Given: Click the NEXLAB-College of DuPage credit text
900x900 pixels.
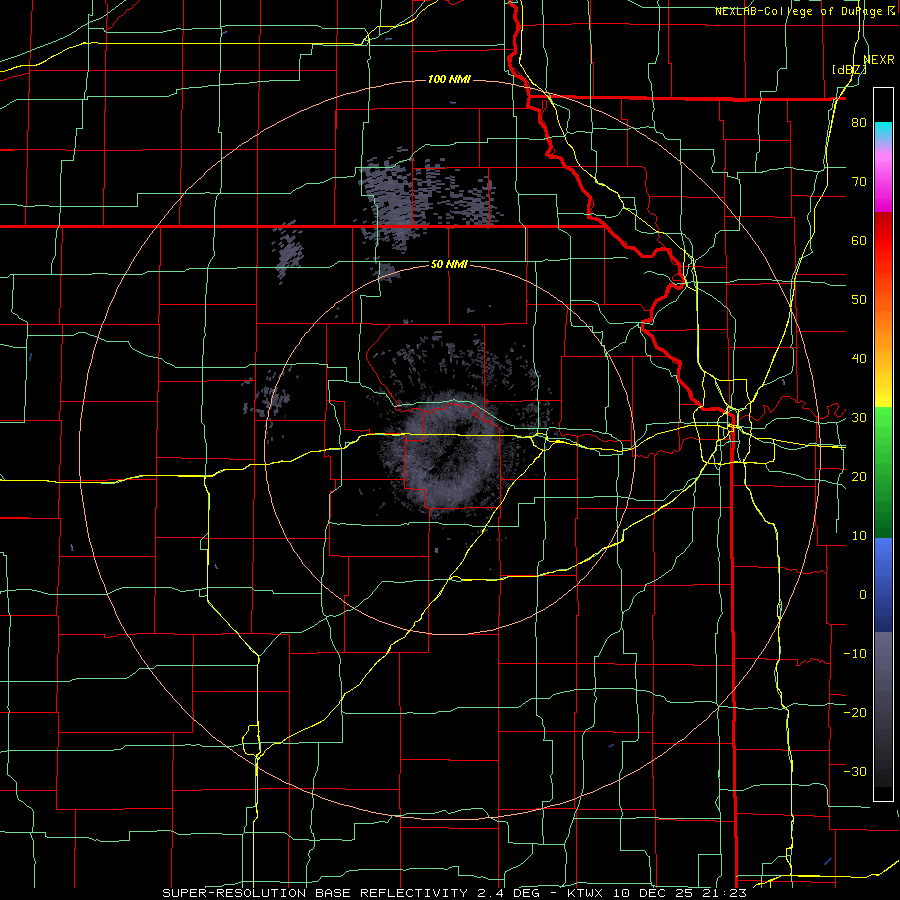Looking at the screenshot, I should [798, 11].
